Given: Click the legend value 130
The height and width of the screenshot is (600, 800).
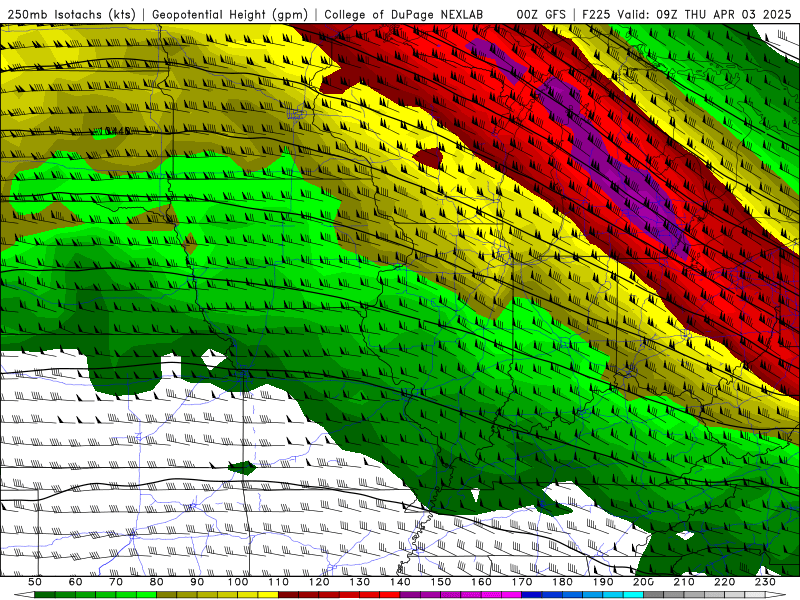Looking at the screenshot, I should coord(360,582).
